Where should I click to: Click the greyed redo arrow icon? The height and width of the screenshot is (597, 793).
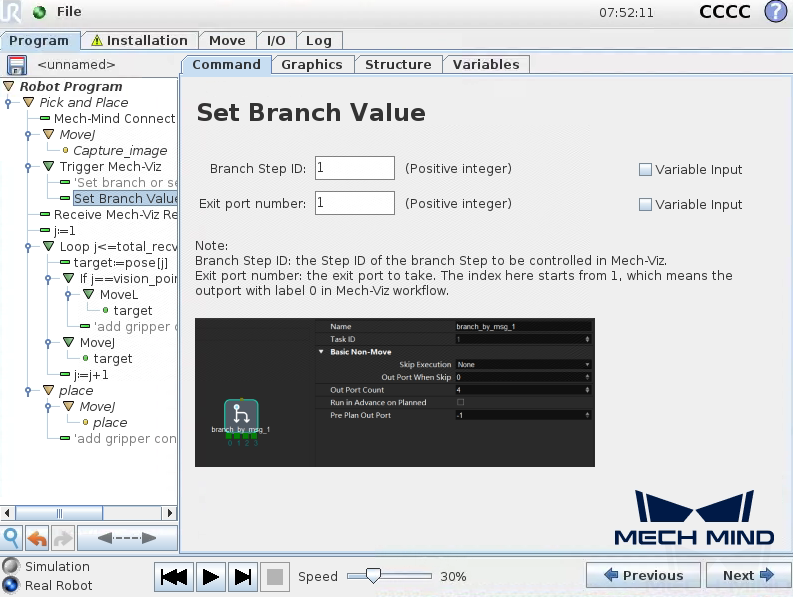63,538
